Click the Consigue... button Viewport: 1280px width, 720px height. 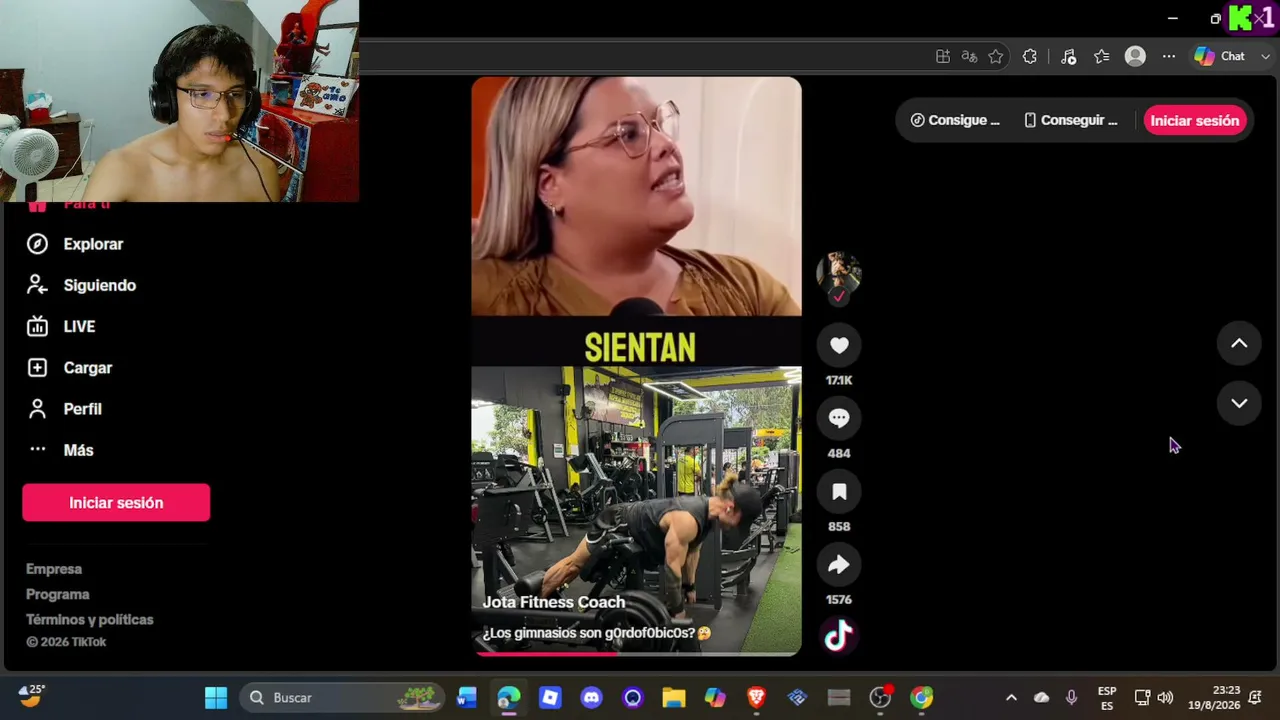pos(955,120)
